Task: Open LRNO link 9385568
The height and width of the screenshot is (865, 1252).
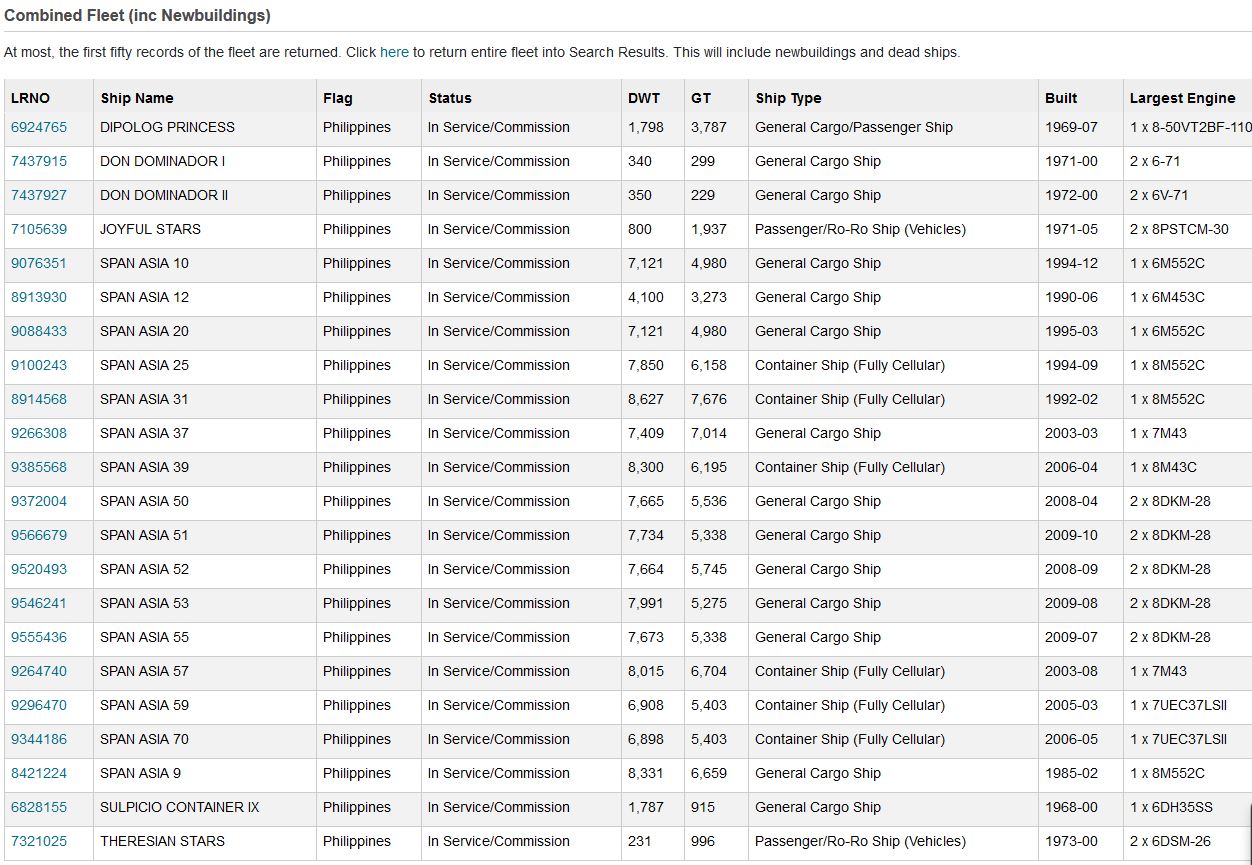Action: click(39, 467)
